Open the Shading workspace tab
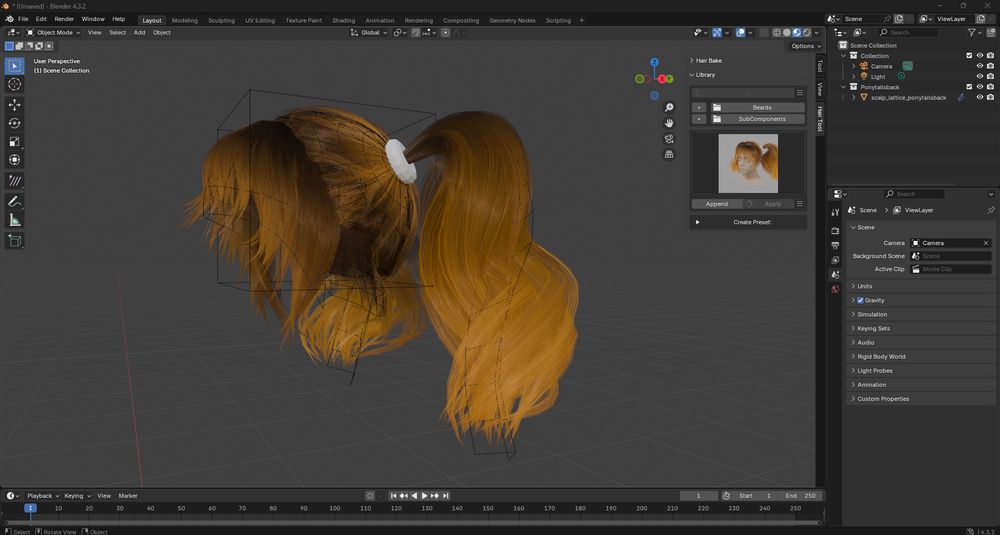 (344, 20)
